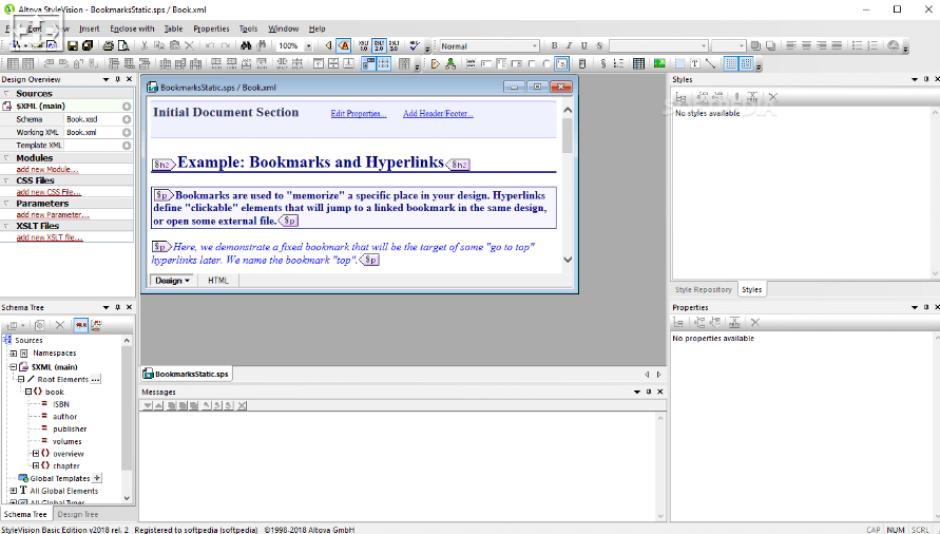
Task: Click the green tree structure toolbar icon
Action: pyautogui.click(x=451, y=64)
